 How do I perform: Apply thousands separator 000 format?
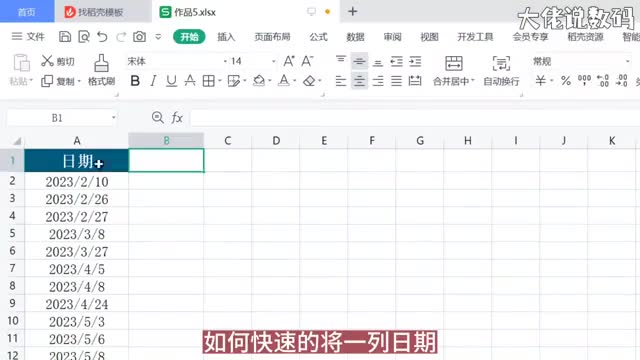(584, 80)
